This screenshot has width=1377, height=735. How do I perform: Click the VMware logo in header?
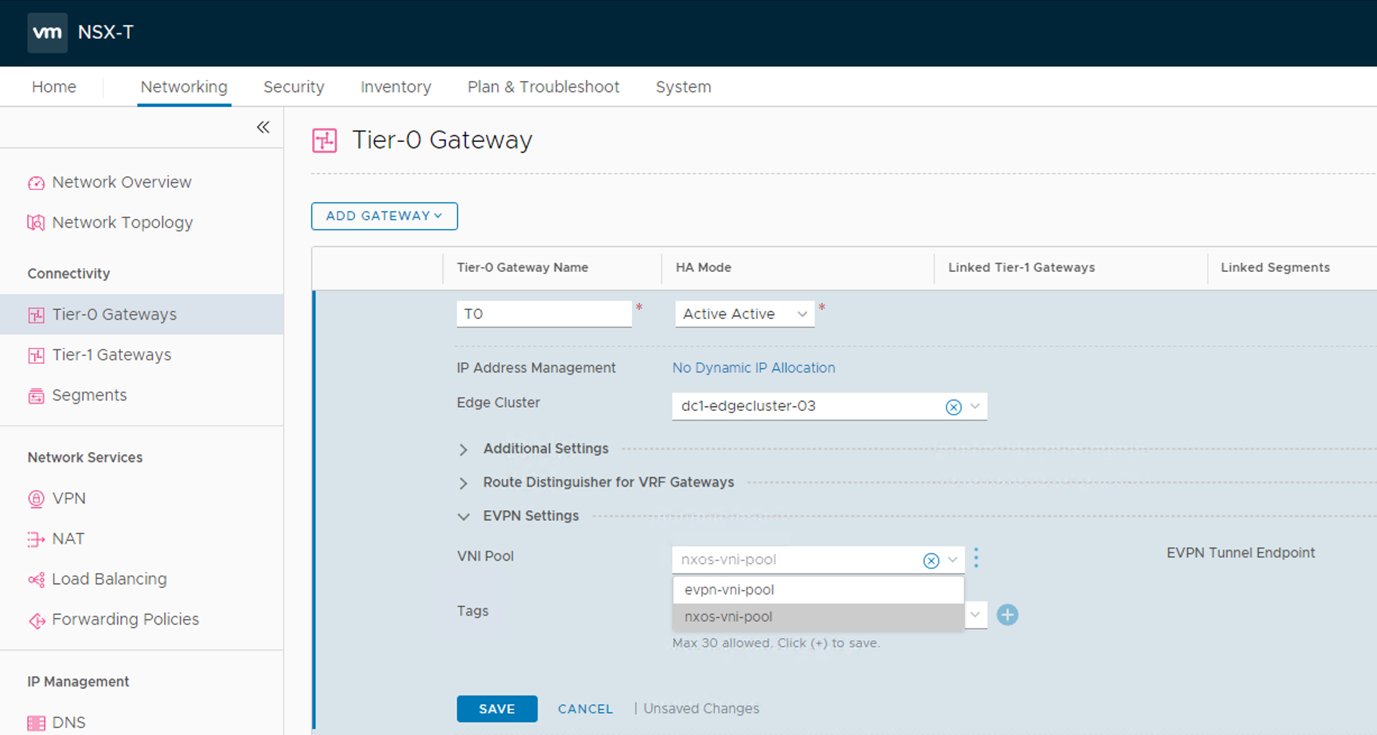click(x=48, y=33)
